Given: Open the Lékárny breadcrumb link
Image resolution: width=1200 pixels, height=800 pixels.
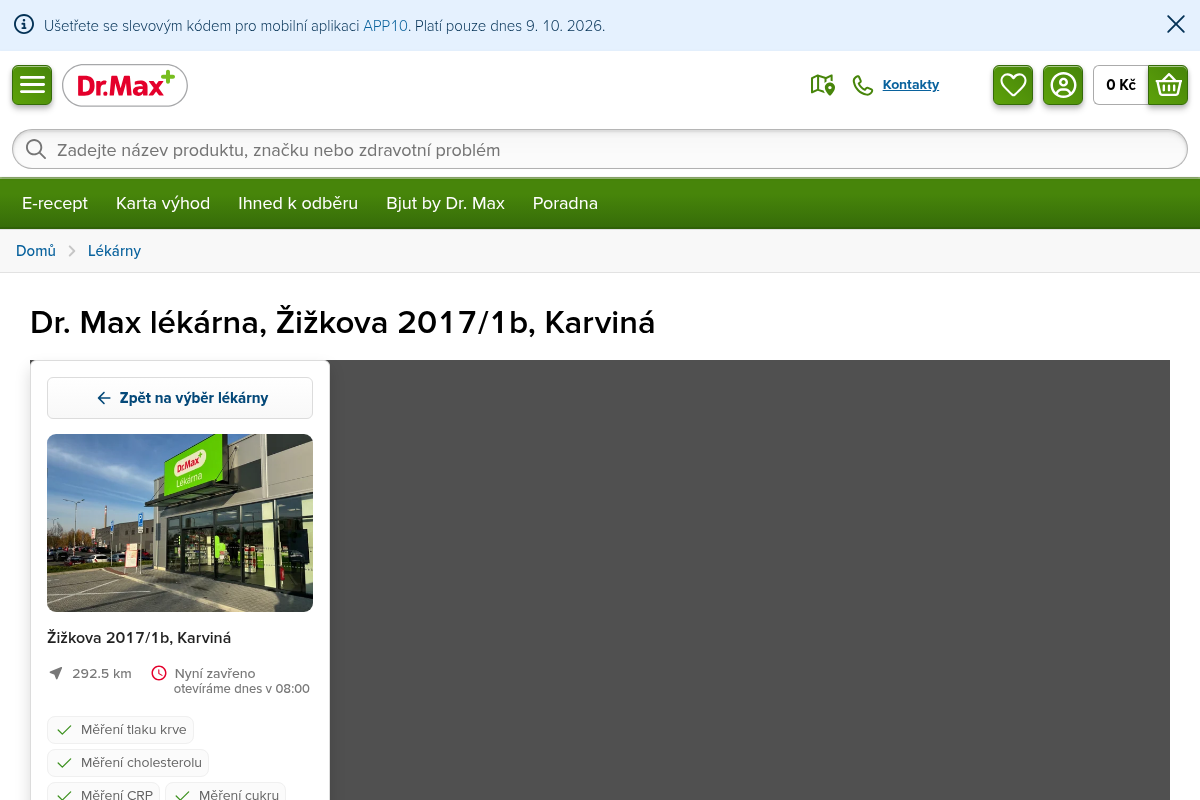Looking at the screenshot, I should pos(114,251).
